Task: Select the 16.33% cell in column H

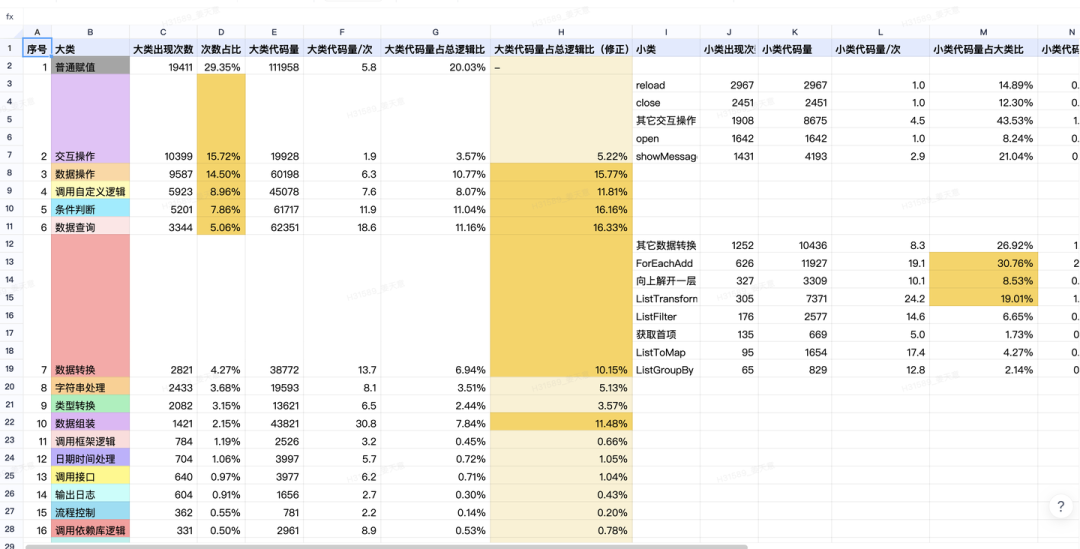Action: click(x=560, y=228)
